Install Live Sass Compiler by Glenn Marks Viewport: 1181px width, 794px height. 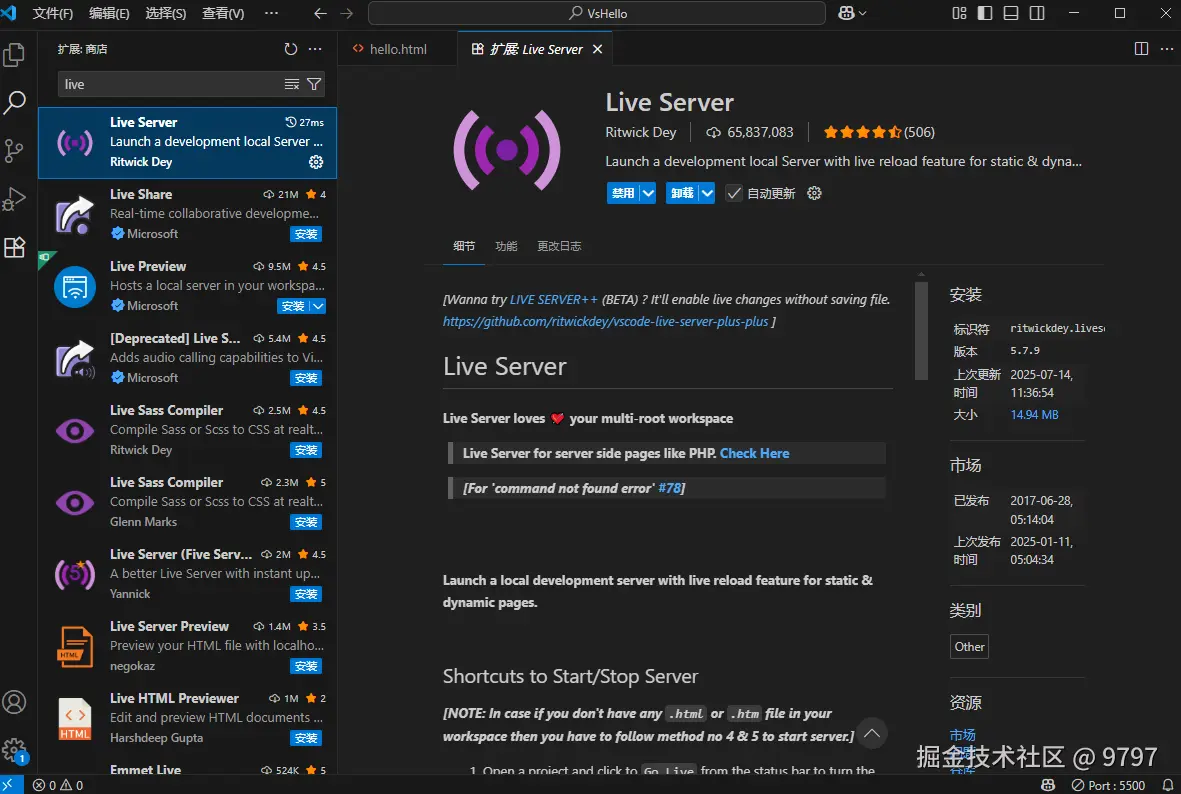306,522
